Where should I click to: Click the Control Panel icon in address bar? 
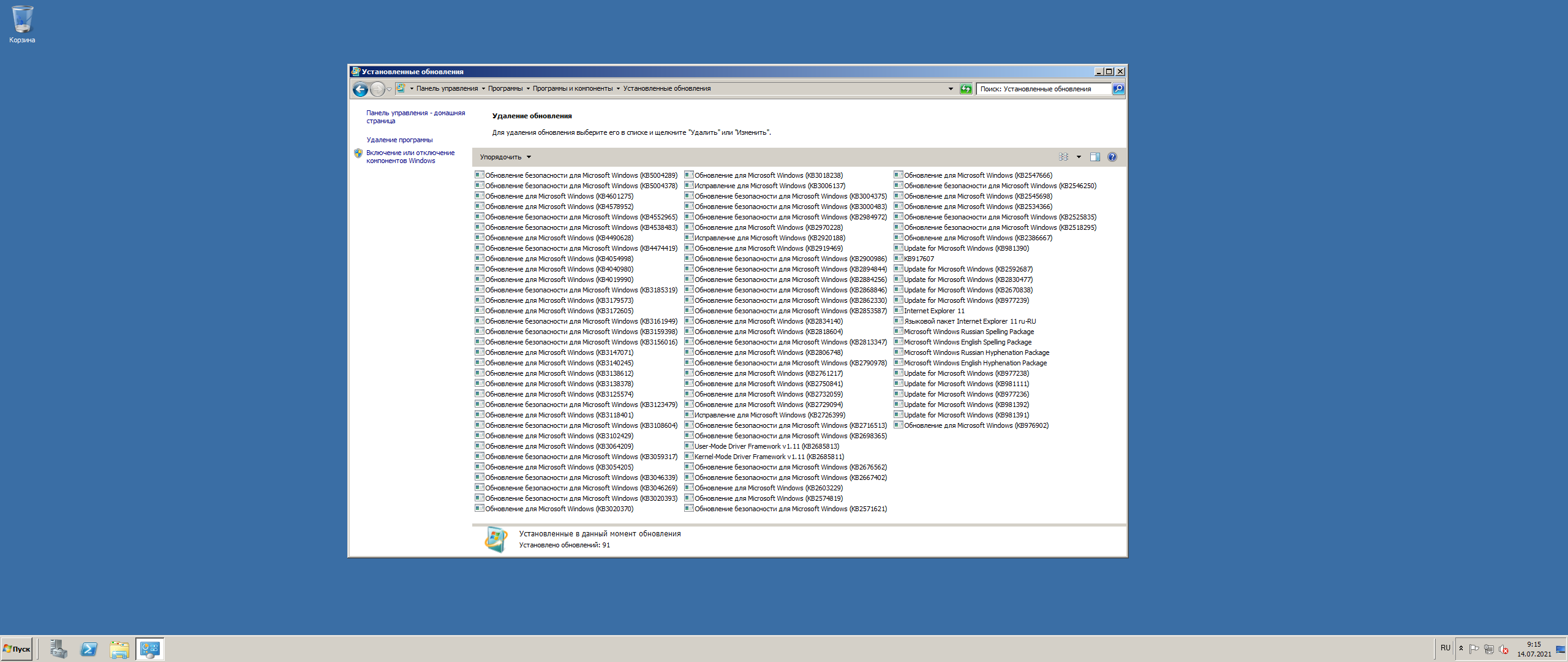click(x=401, y=88)
